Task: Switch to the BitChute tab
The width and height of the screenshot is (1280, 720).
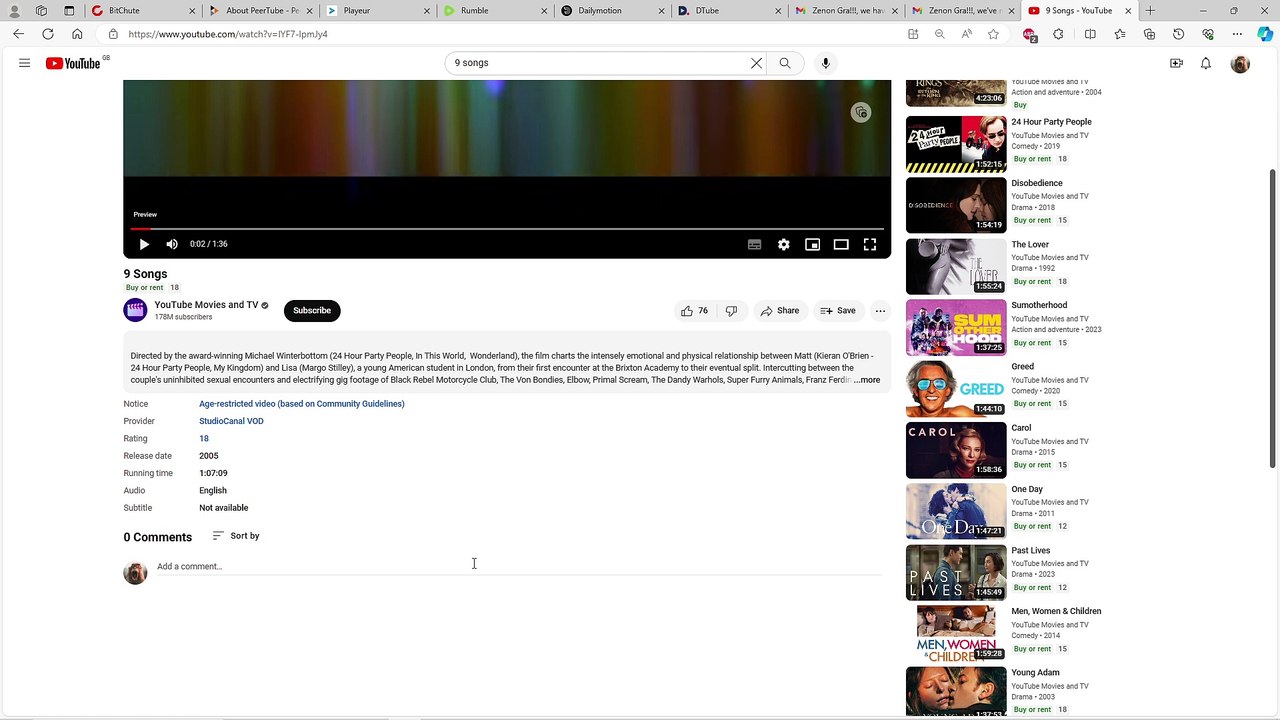Action: point(143,11)
